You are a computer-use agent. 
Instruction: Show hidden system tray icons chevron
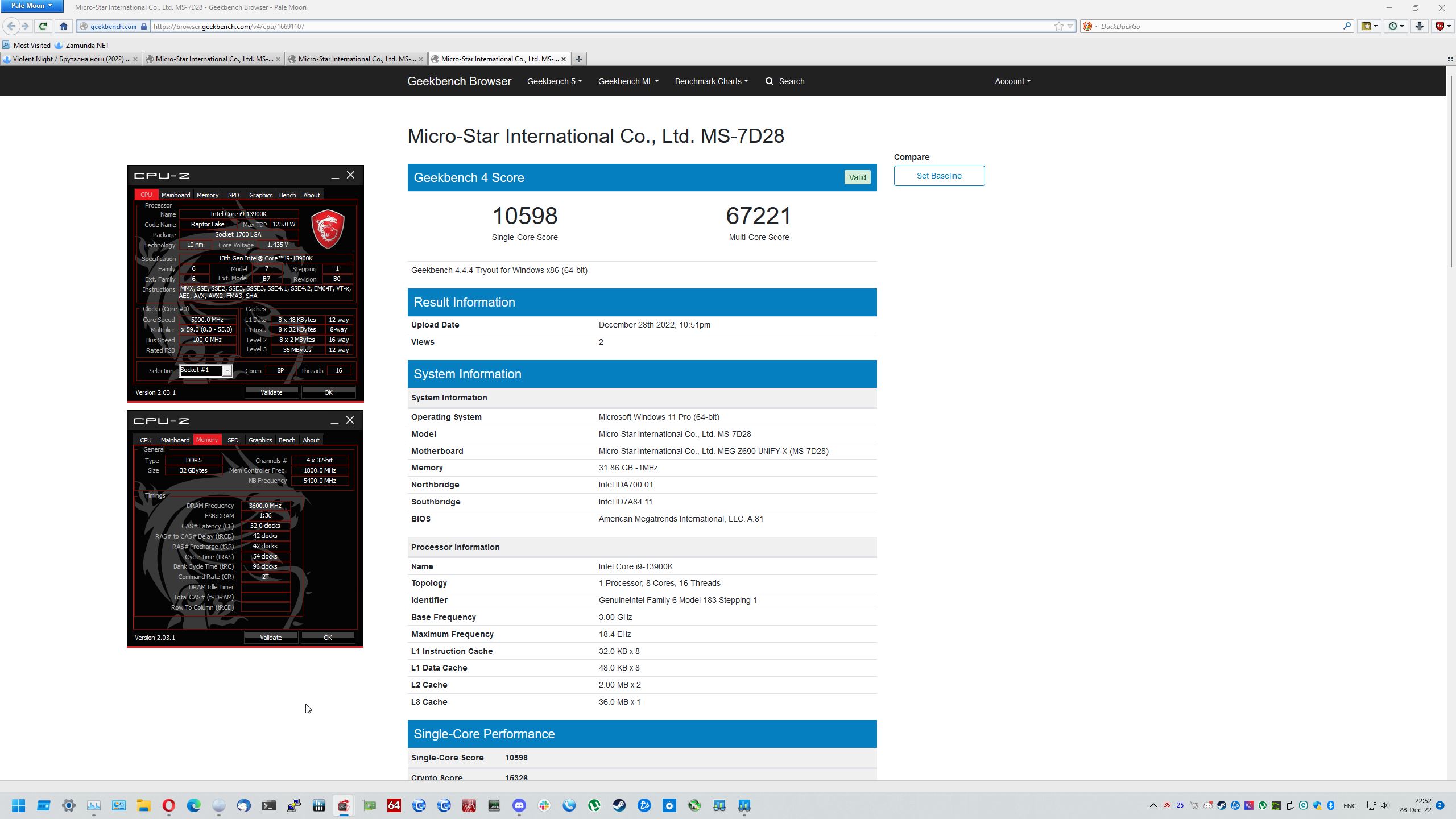[1153, 805]
